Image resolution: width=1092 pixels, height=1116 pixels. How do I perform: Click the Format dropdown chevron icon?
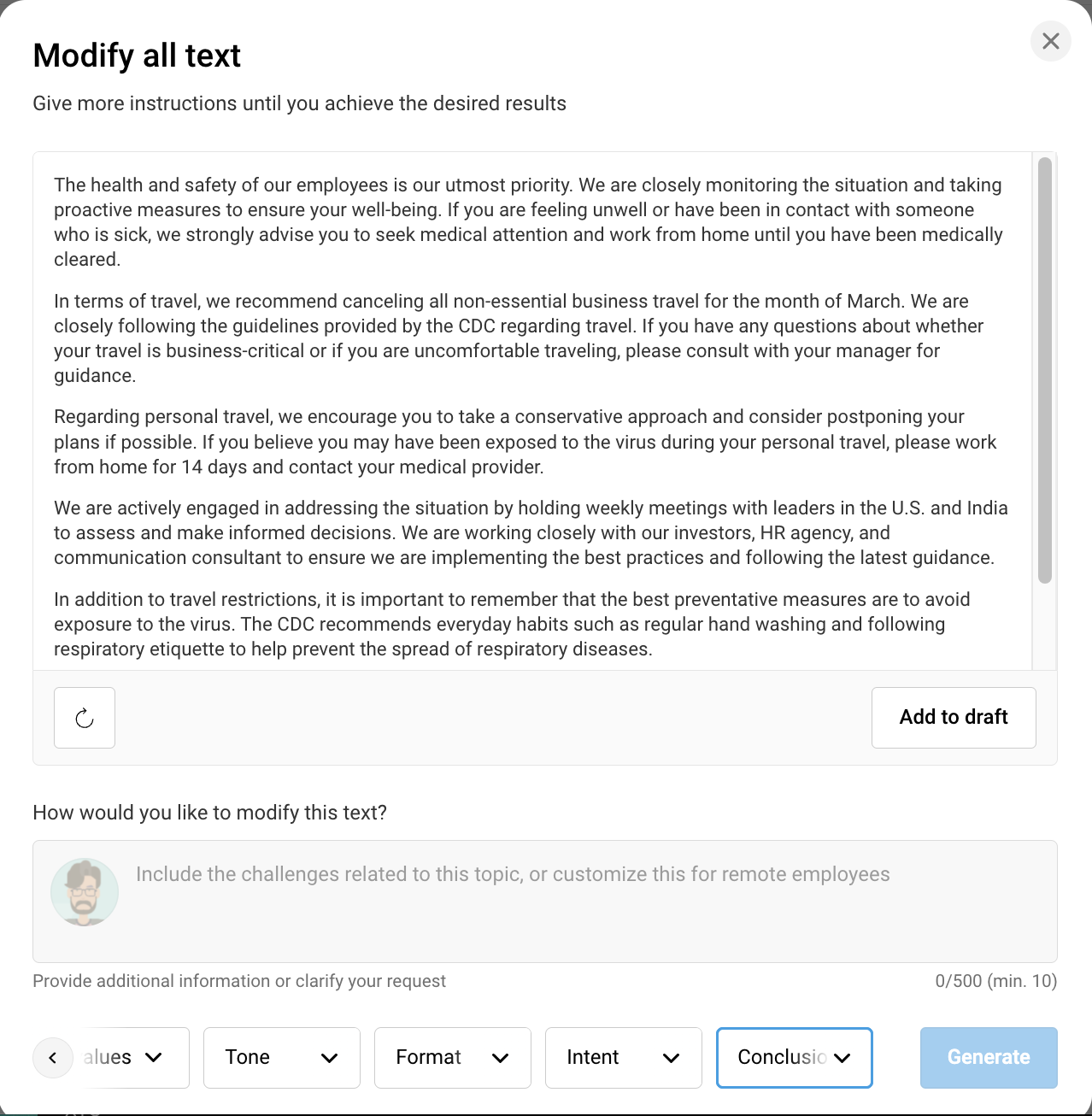[502, 1058]
